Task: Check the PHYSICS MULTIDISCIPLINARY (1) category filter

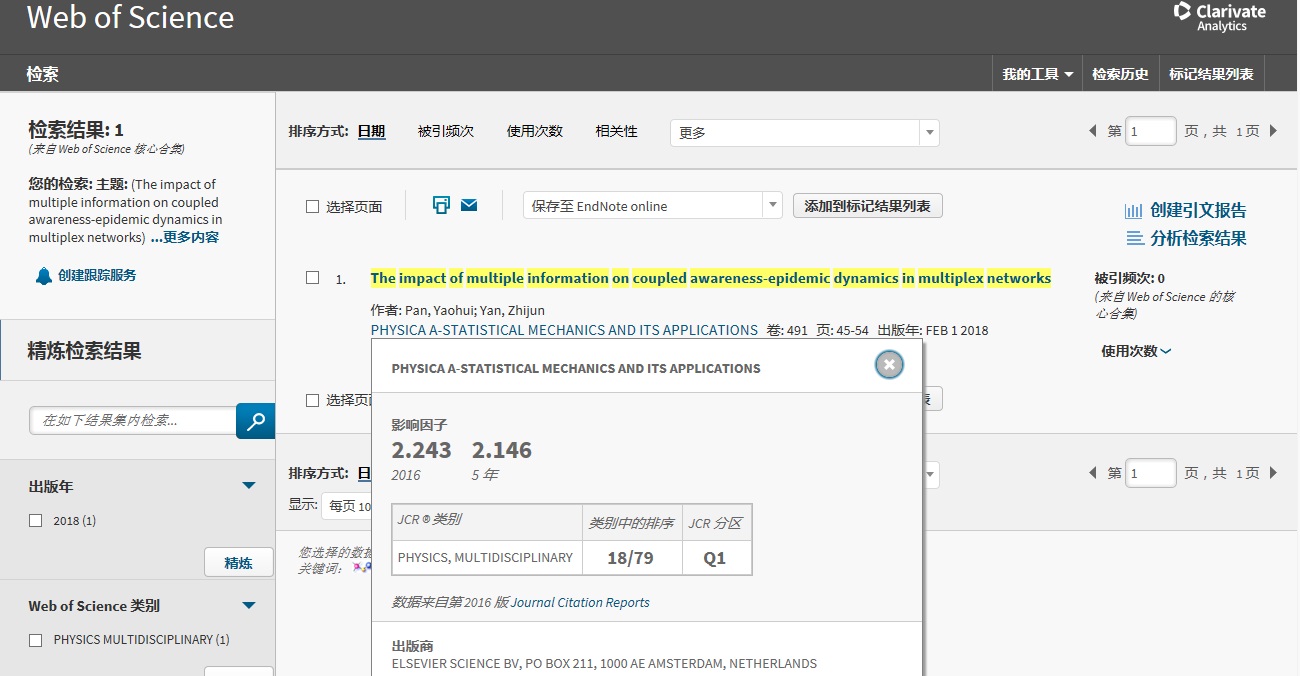Action: (x=36, y=640)
